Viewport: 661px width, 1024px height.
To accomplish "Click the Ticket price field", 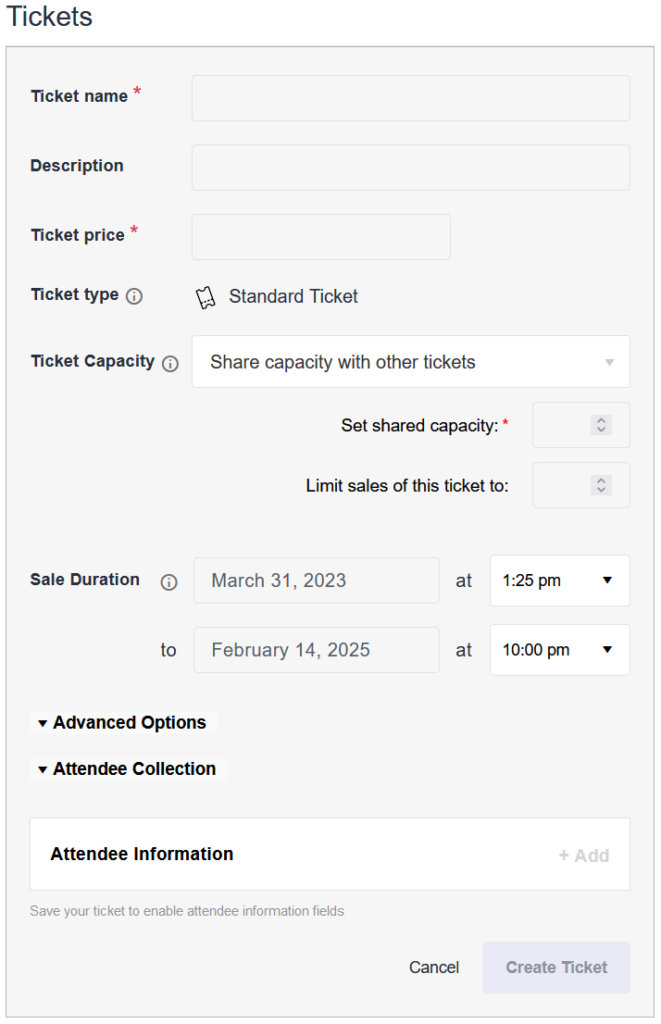I will click(320, 236).
